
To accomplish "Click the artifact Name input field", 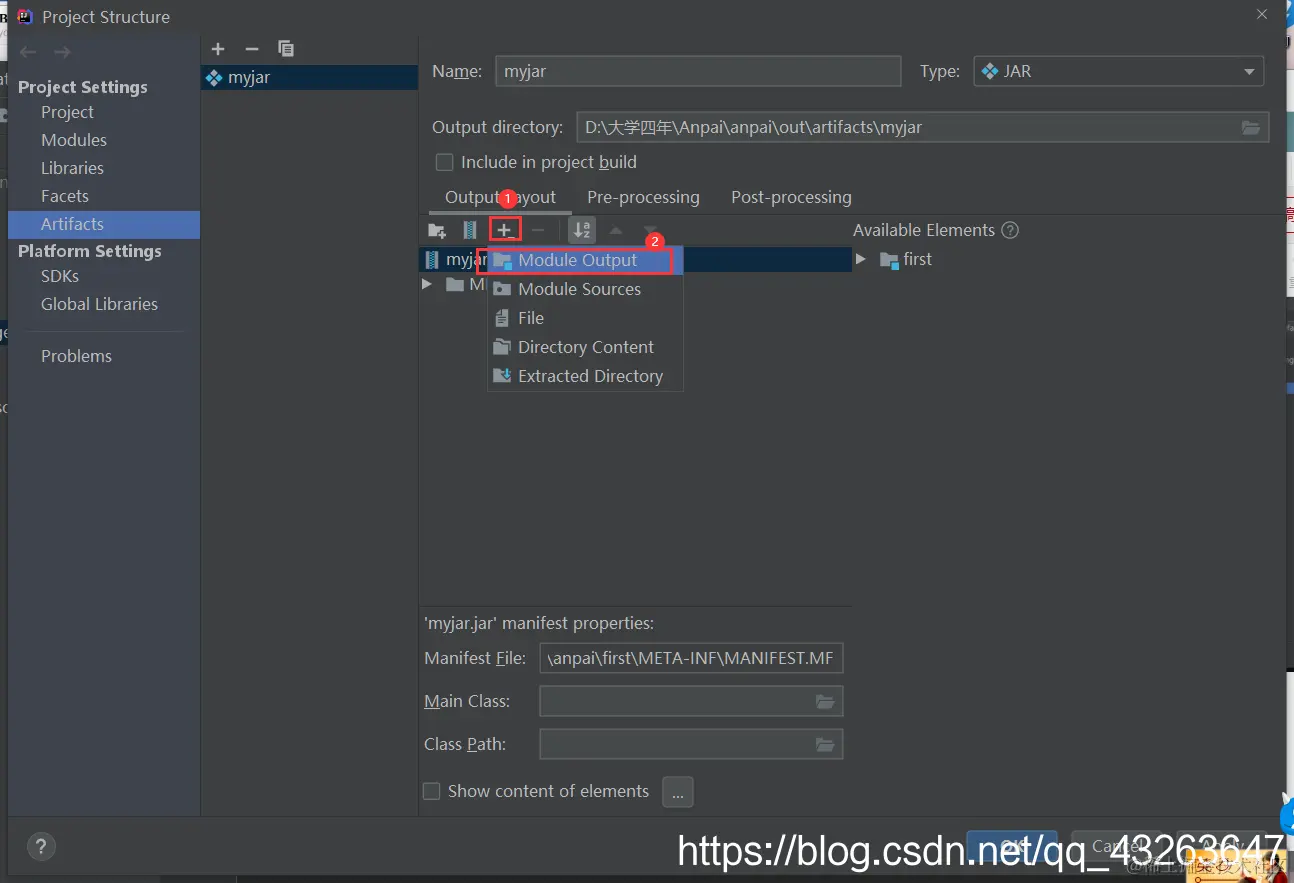I will [698, 71].
